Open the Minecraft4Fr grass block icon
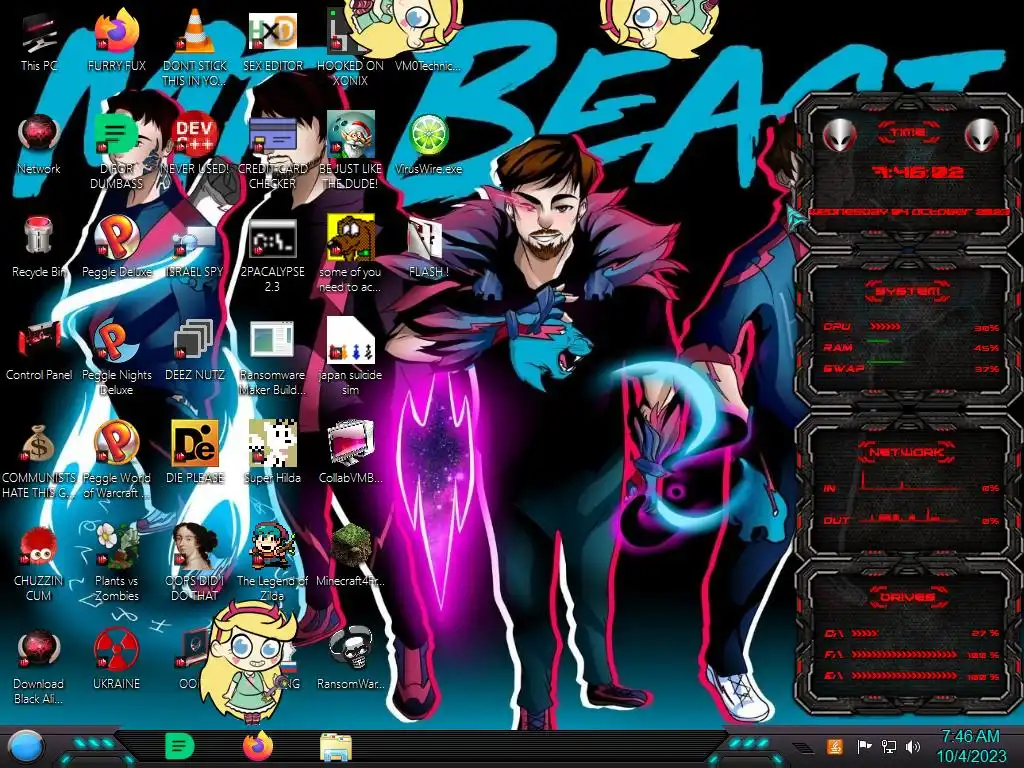 pyautogui.click(x=350, y=545)
